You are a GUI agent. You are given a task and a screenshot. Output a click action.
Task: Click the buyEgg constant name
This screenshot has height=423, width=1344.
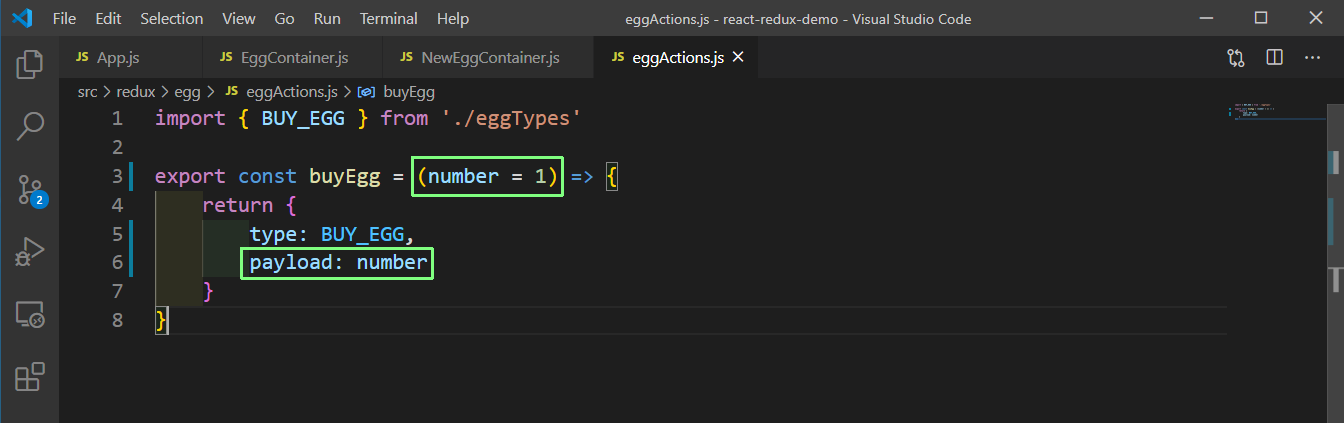345,176
